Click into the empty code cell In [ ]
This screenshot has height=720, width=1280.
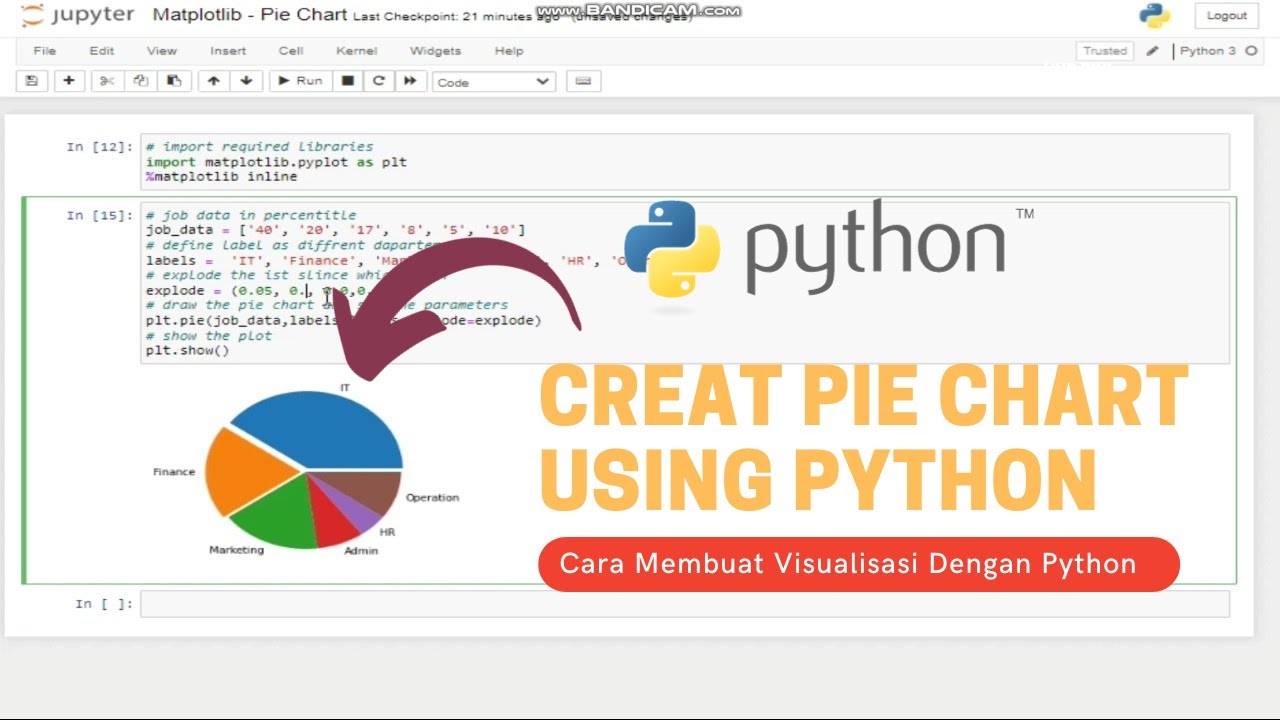click(x=685, y=603)
